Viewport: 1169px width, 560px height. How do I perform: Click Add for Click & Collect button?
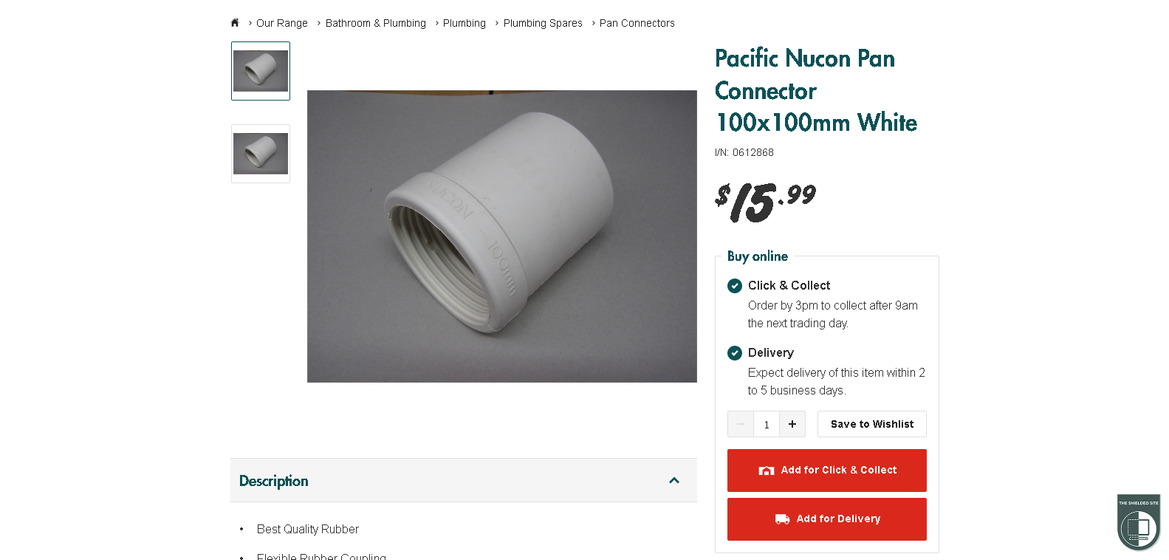pos(827,470)
